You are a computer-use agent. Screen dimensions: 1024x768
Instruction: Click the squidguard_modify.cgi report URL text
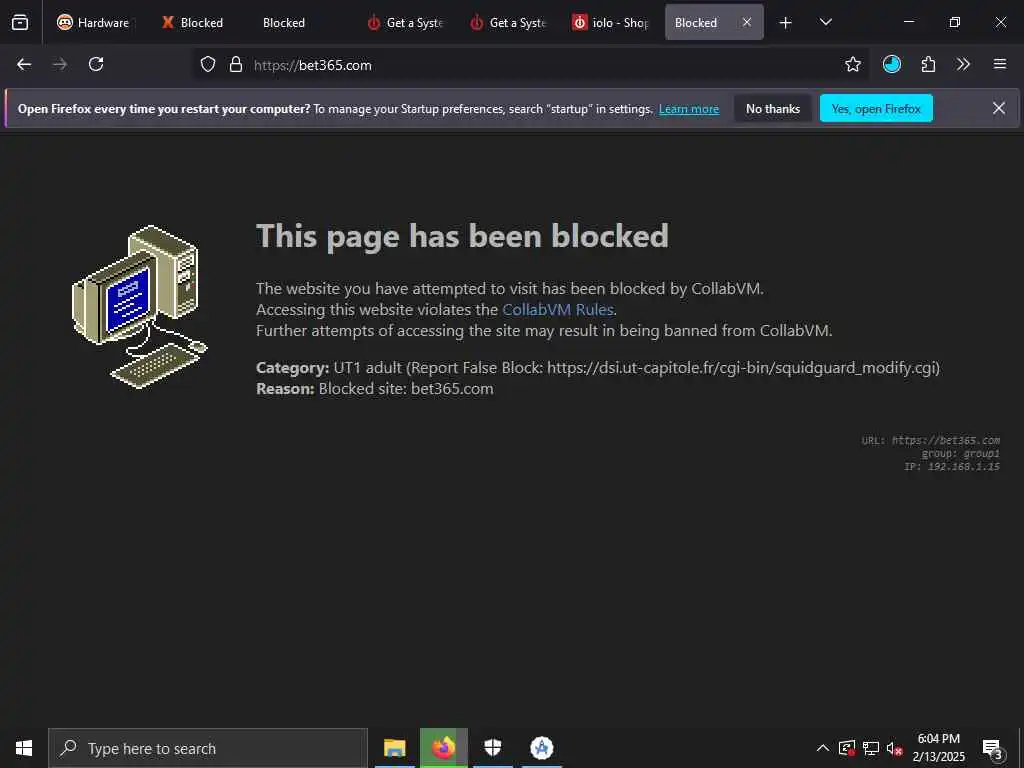tap(743, 368)
